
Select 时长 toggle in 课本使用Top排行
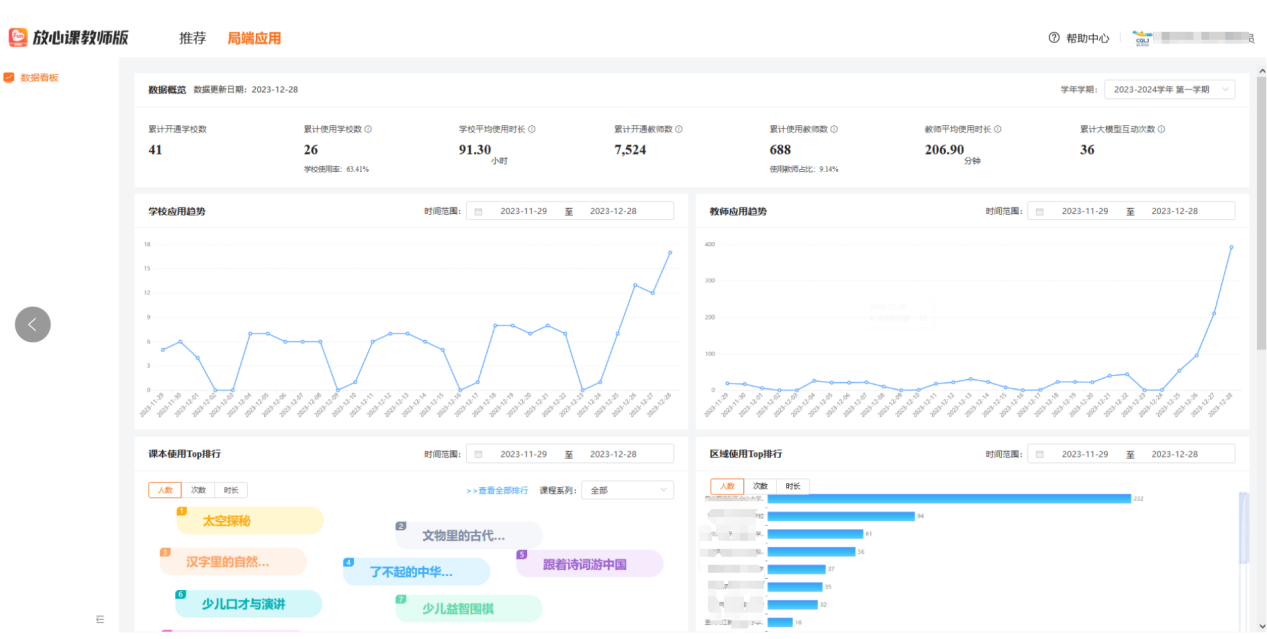231,490
